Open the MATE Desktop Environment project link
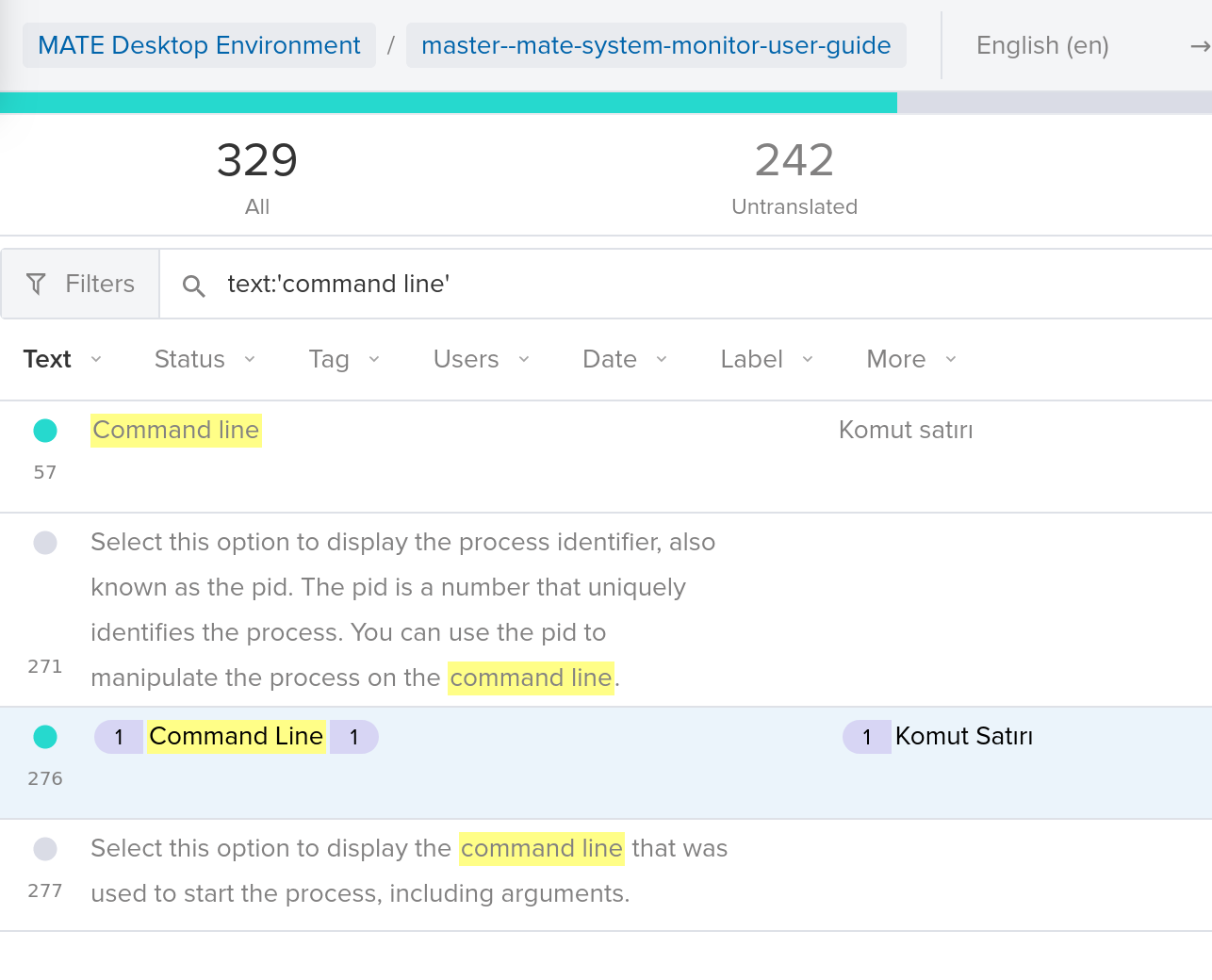This screenshot has width=1212, height=980. pyautogui.click(x=198, y=44)
